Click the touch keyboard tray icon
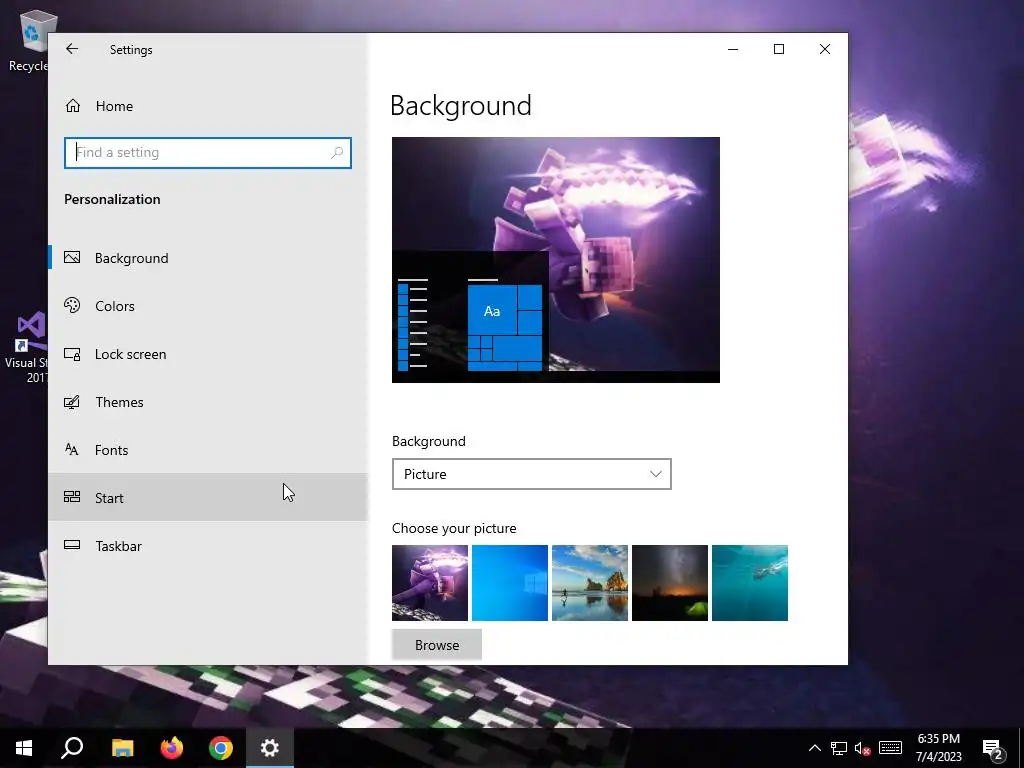Viewport: 1024px width, 768px height. click(x=890, y=748)
